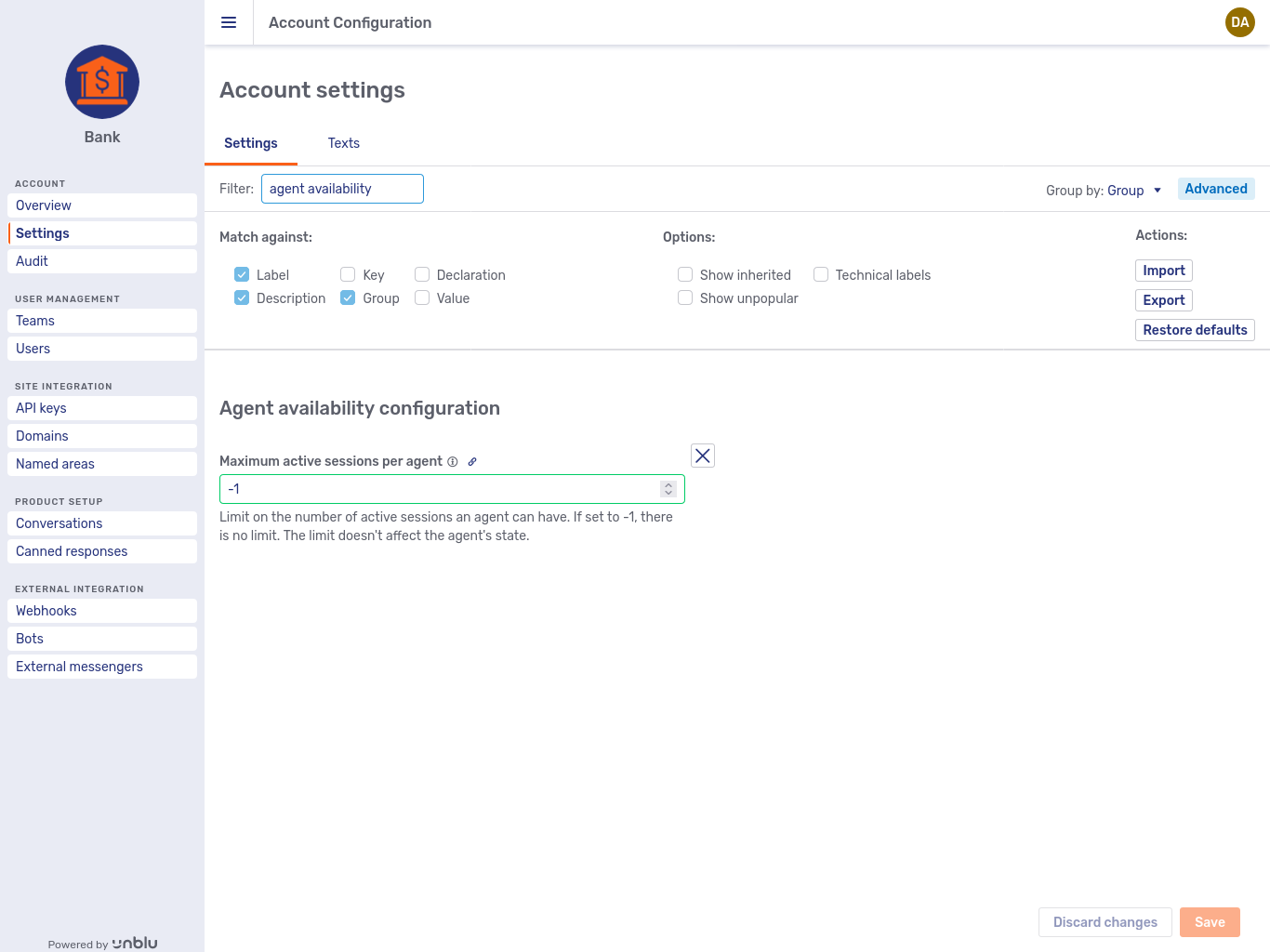Dismiss the Maximum active sessions setting via X icon
Viewport: 1270px width, 952px height.
point(702,456)
